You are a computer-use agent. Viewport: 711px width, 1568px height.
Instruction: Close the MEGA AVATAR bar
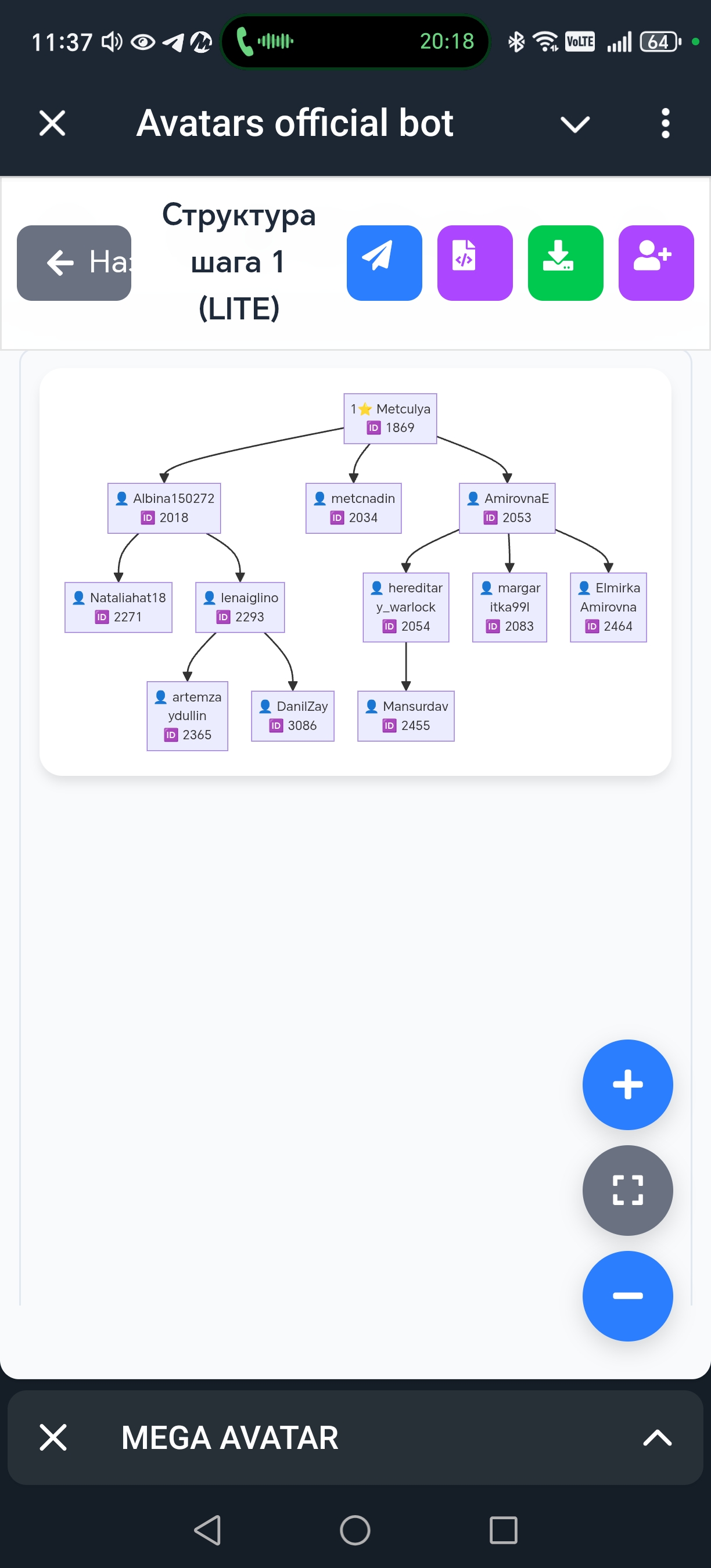(x=53, y=1437)
